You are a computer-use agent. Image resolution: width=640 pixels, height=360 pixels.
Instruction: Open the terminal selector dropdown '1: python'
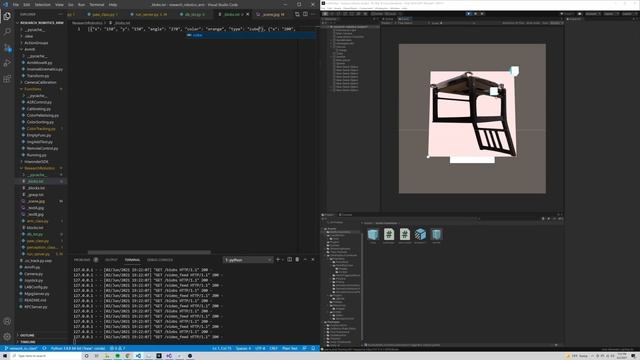[248, 260]
